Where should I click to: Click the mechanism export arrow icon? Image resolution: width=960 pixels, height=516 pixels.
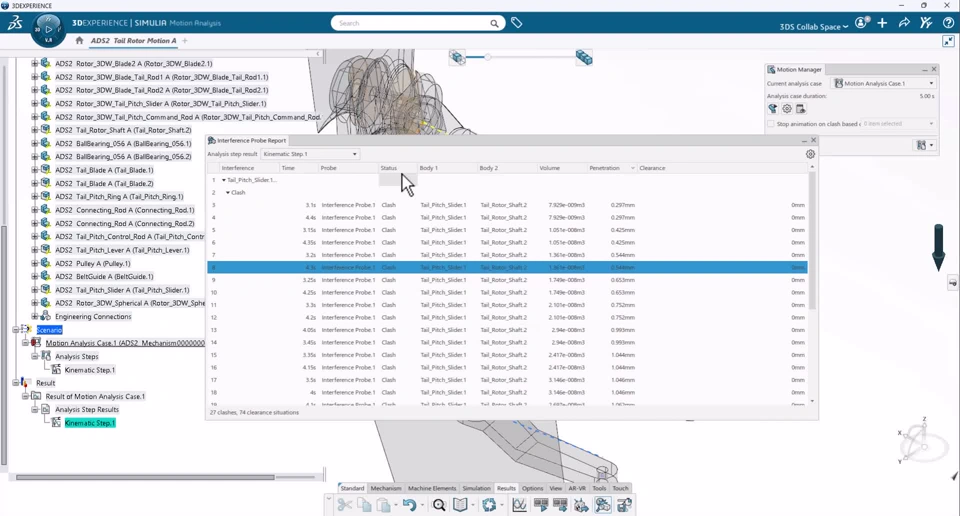point(581,505)
